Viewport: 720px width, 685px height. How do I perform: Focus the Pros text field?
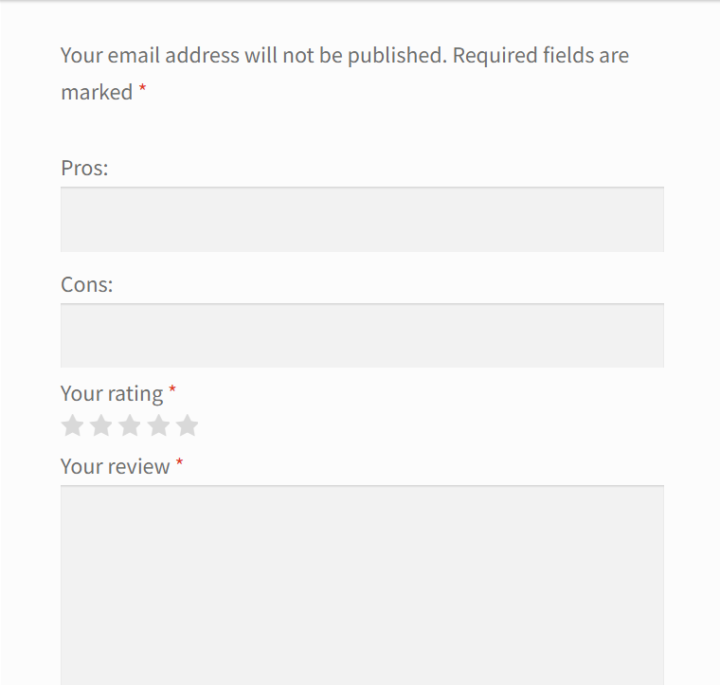point(362,219)
